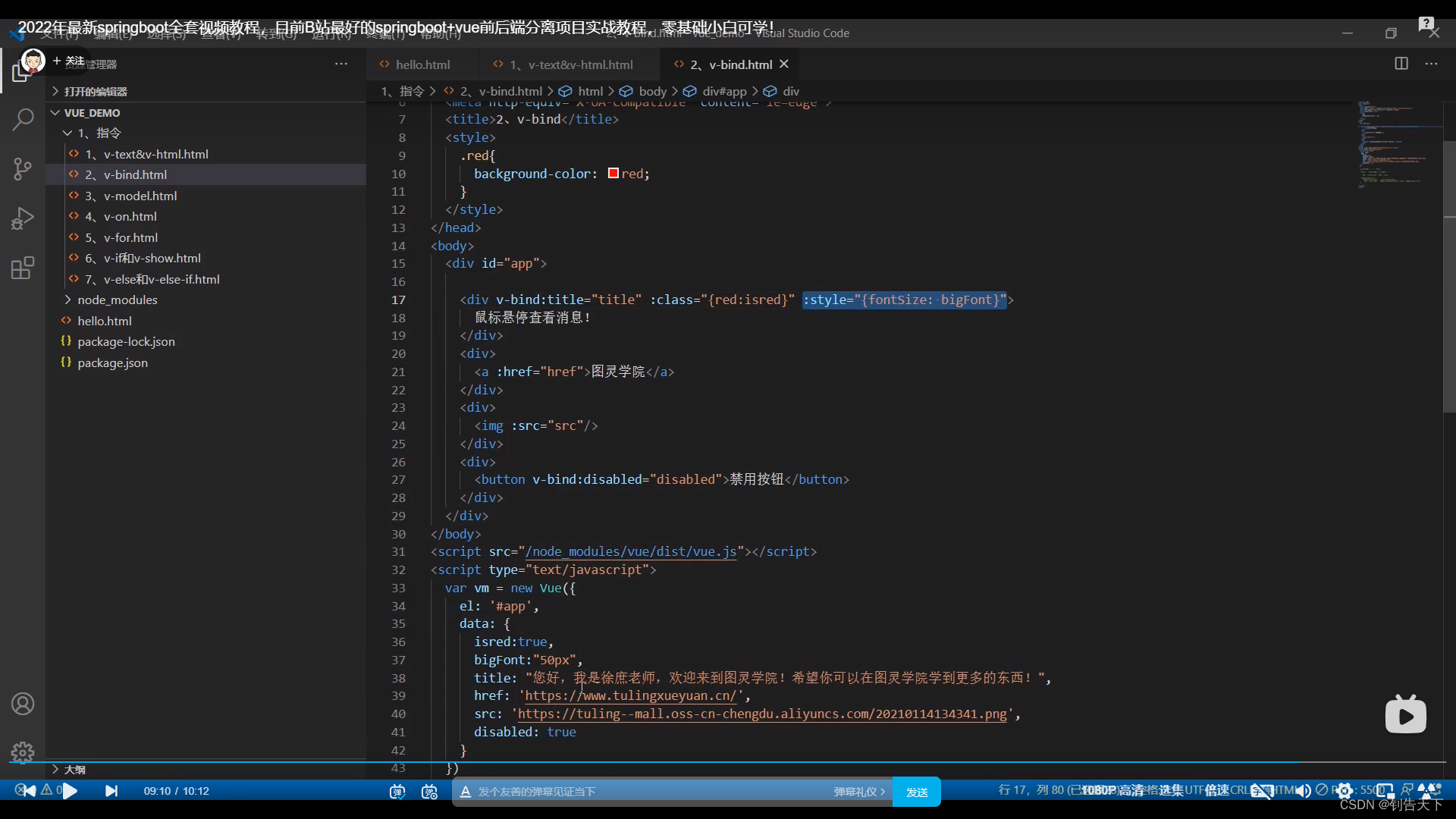1456x819 pixels.
Task: Click the html breadcrumb item
Action: (x=581, y=91)
